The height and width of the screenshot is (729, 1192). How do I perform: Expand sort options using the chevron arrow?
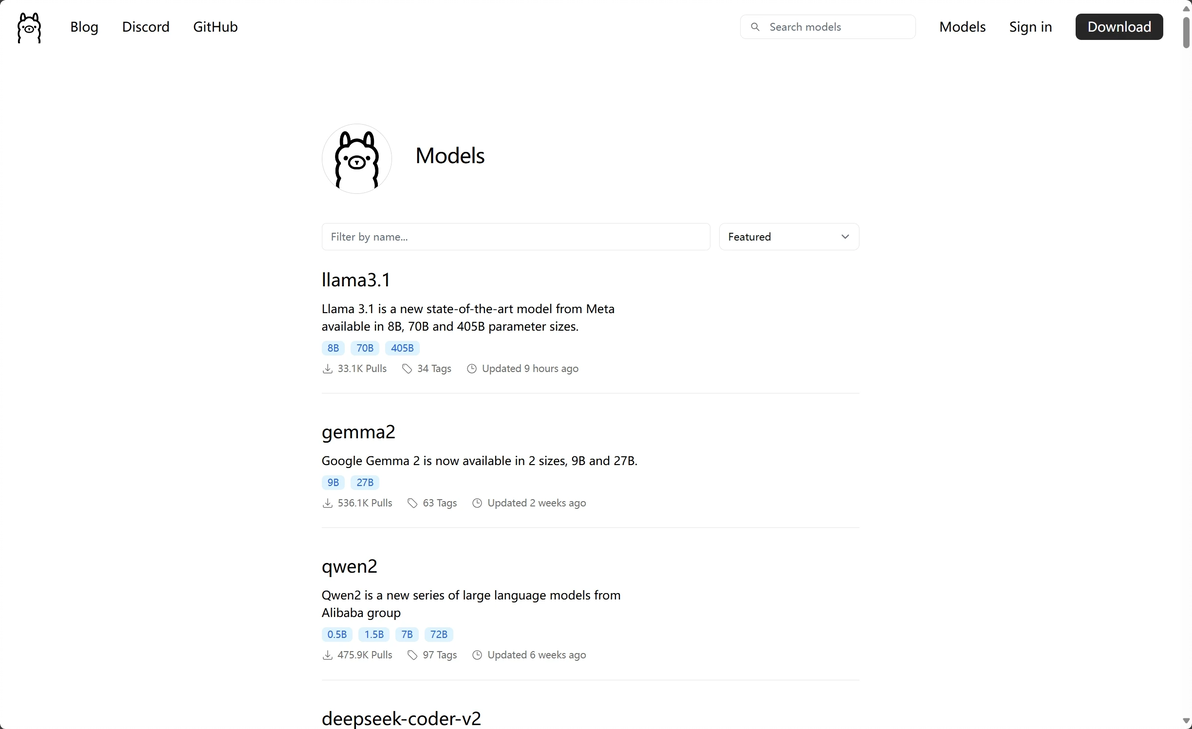845,237
